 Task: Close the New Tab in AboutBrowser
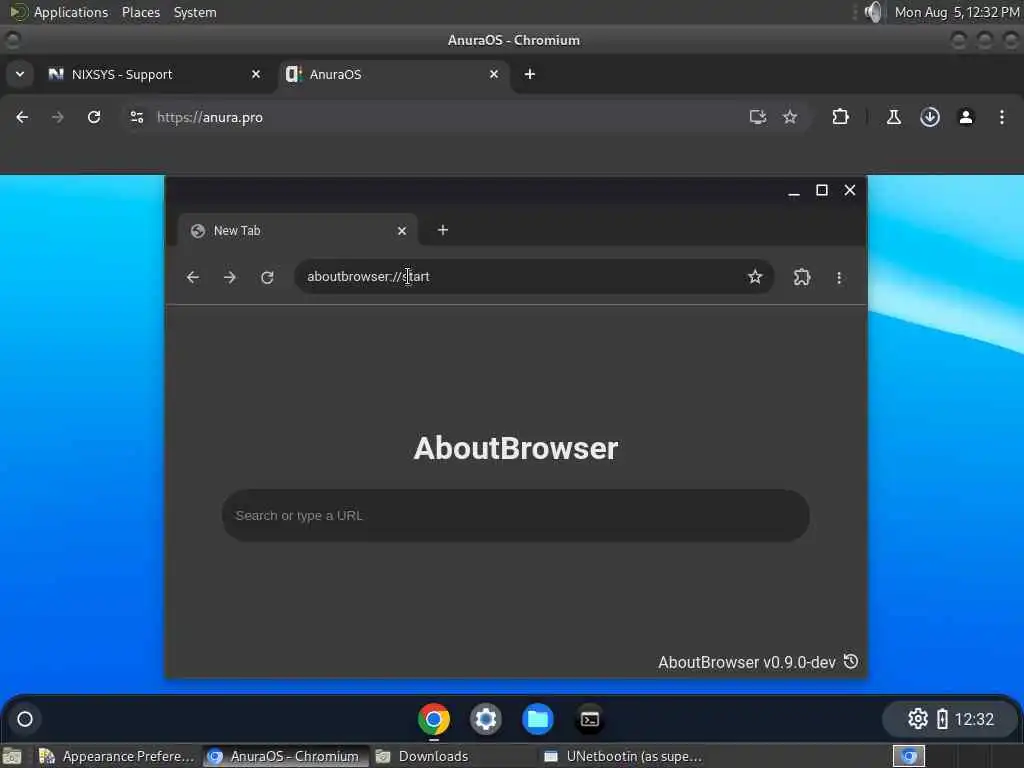402,231
